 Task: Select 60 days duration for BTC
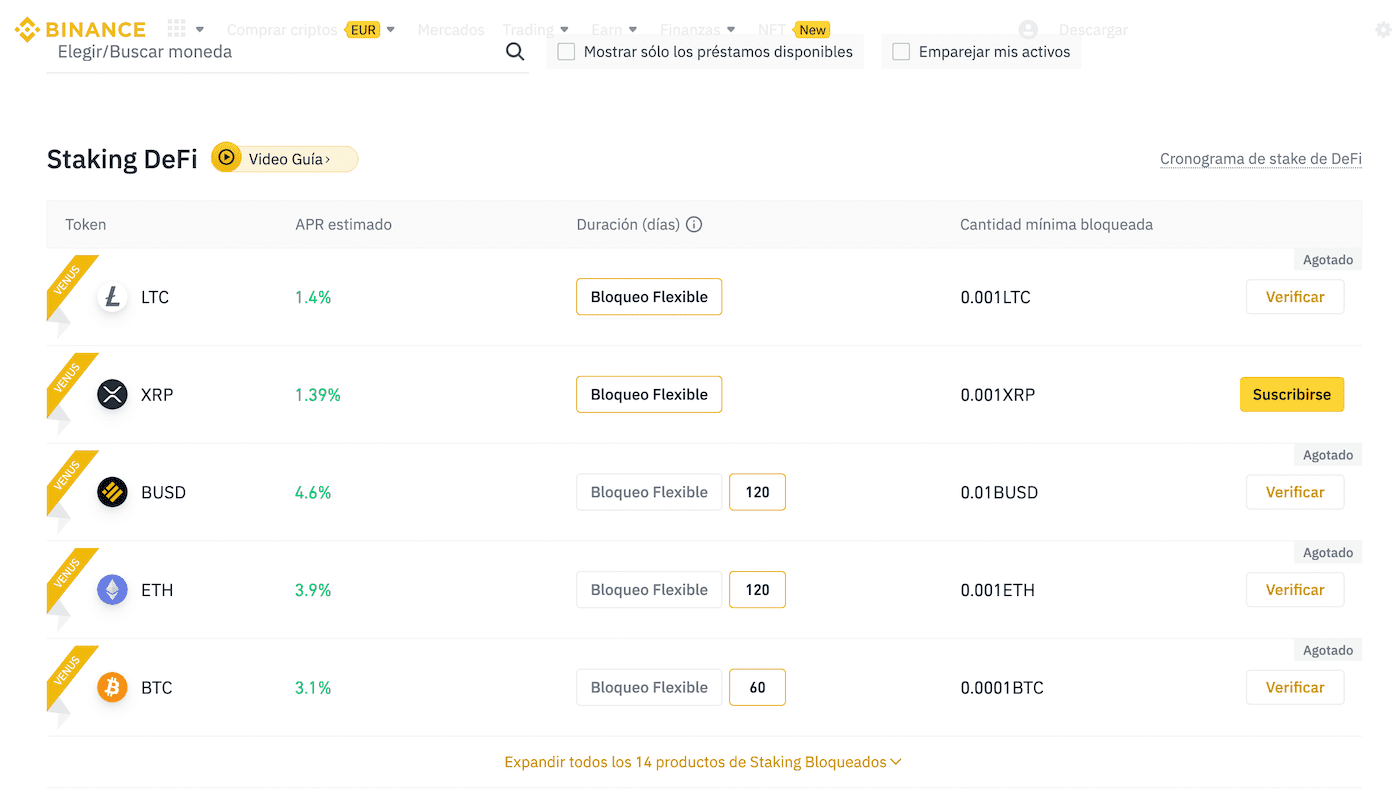pyautogui.click(x=758, y=688)
